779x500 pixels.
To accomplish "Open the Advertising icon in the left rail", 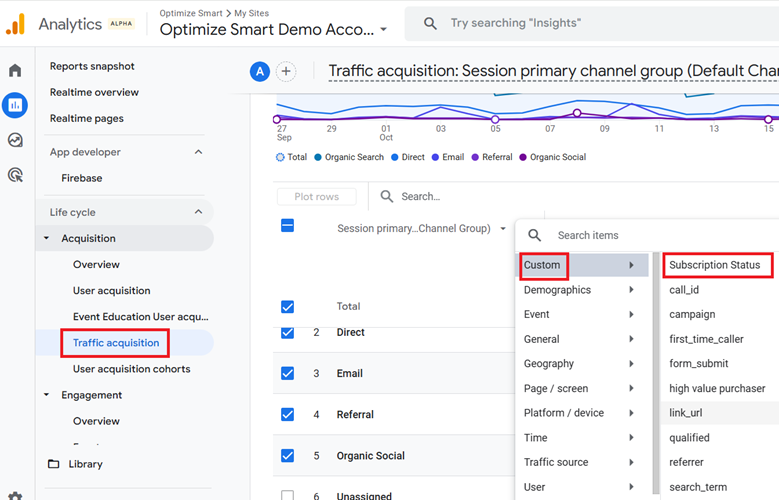I will pos(15,175).
